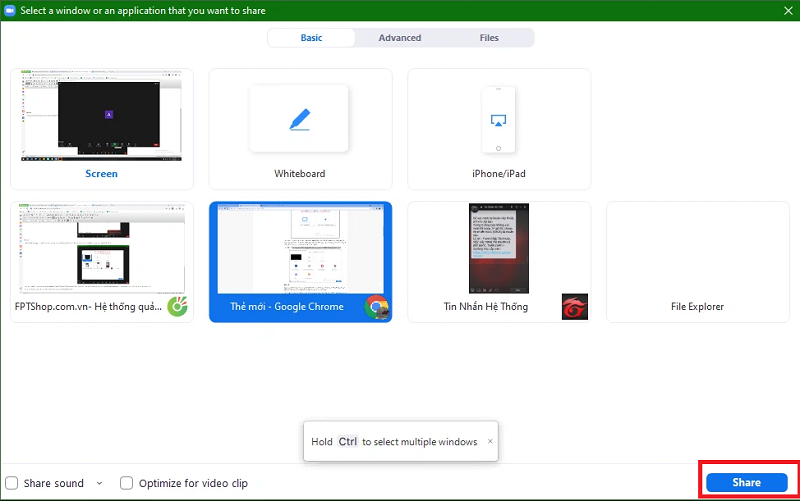Expand the Share sound options arrow
Viewport: 800px width, 501px height.
[x=99, y=483]
